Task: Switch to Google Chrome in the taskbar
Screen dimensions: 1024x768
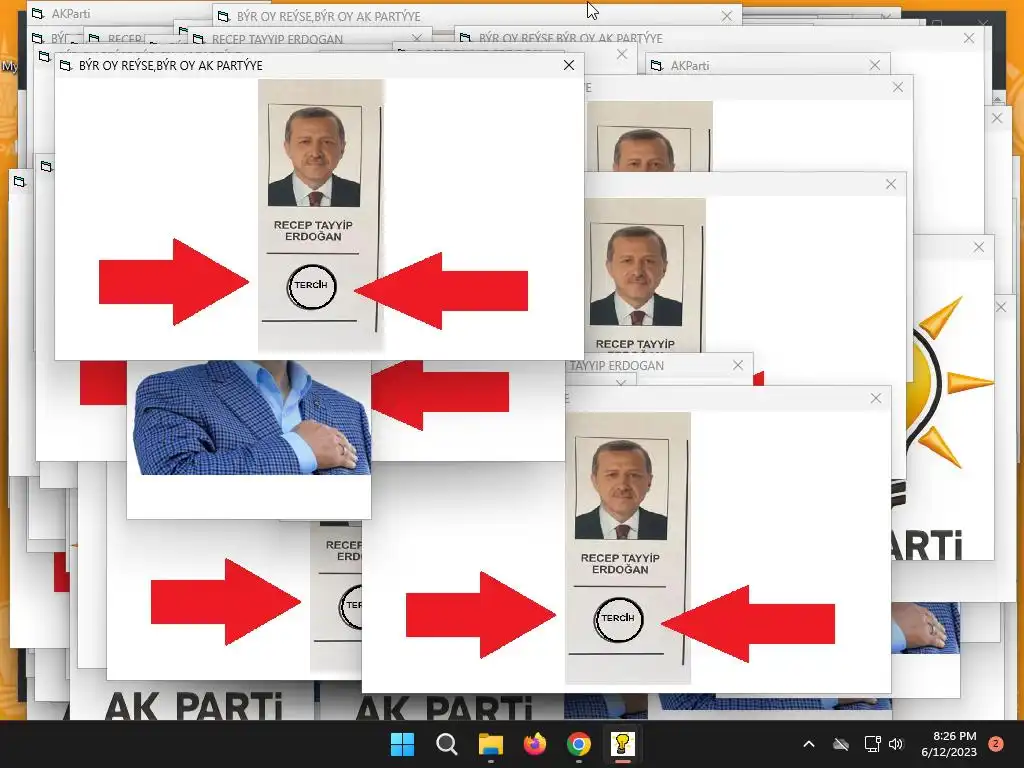Action: tap(579, 744)
